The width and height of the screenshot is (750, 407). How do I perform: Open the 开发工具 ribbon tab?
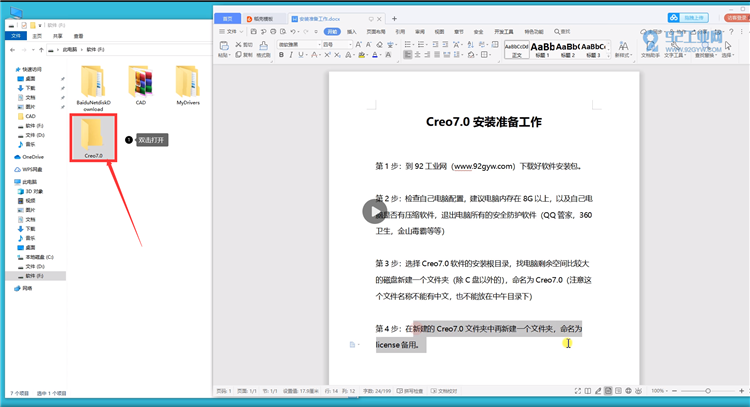pos(503,32)
